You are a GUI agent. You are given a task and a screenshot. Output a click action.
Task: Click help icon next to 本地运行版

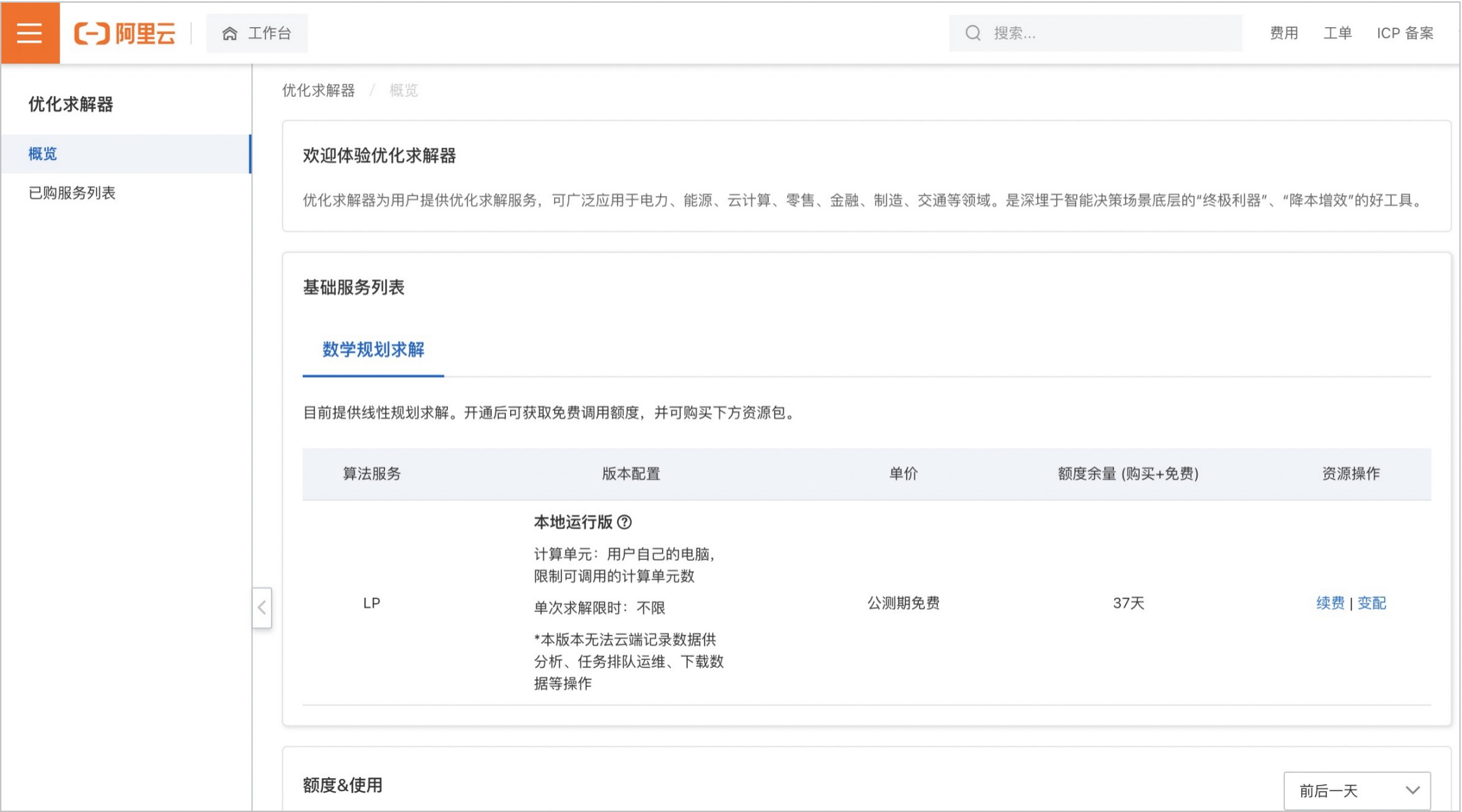[x=625, y=522]
